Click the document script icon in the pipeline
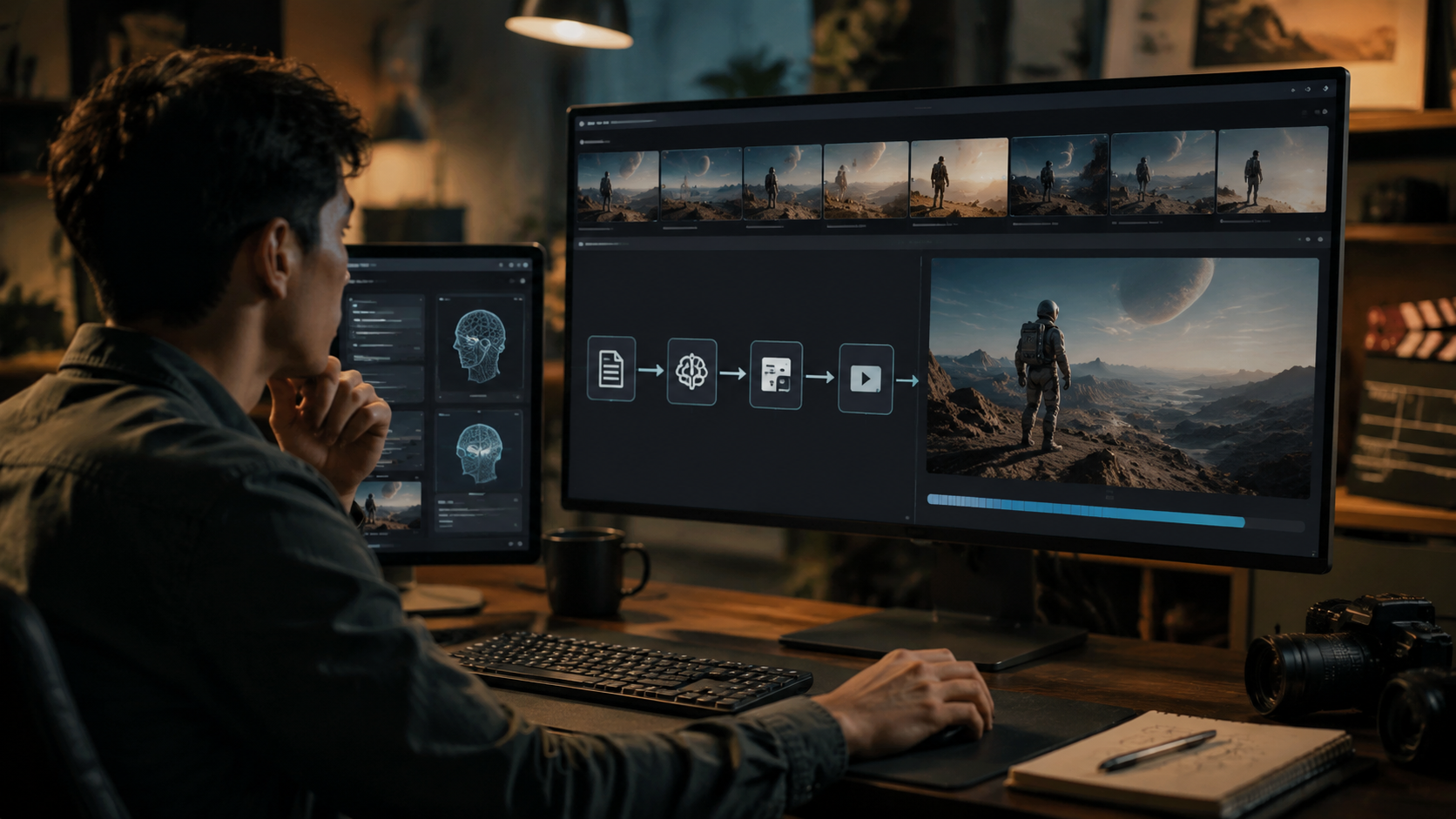 pyautogui.click(x=611, y=368)
